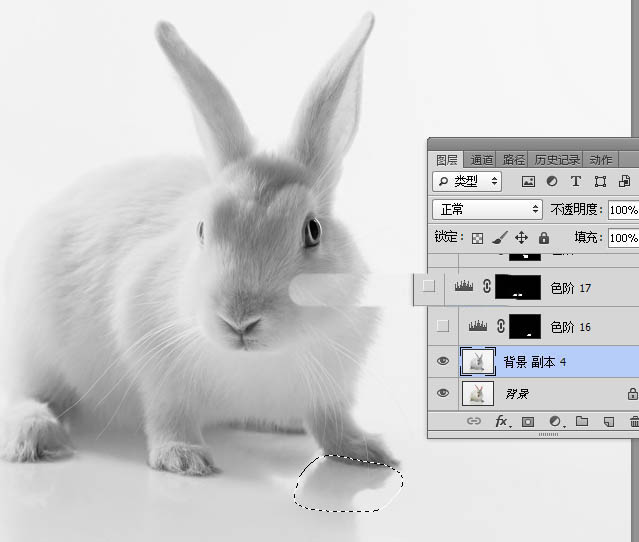Click the lock icon on 背景 layer
639x542 pixels.
click(x=632, y=394)
